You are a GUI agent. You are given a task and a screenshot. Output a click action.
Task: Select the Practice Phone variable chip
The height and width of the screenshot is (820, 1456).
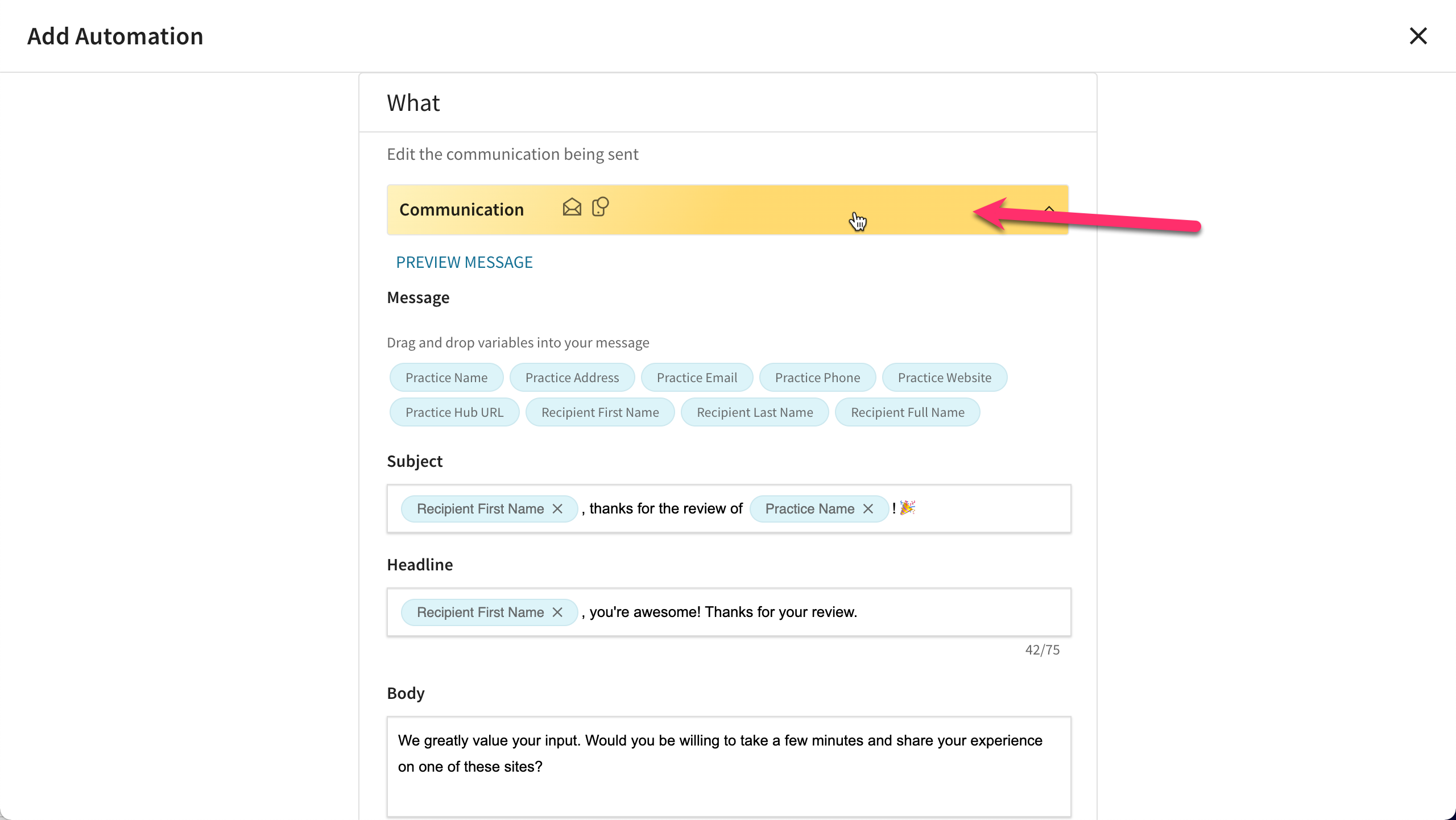tap(817, 378)
